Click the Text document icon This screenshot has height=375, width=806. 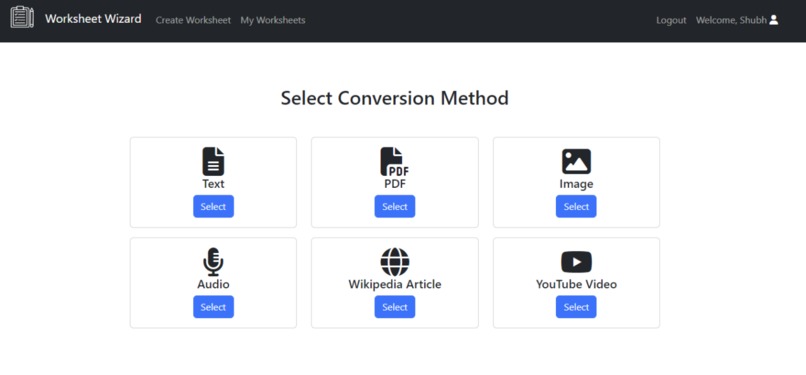click(213, 161)
